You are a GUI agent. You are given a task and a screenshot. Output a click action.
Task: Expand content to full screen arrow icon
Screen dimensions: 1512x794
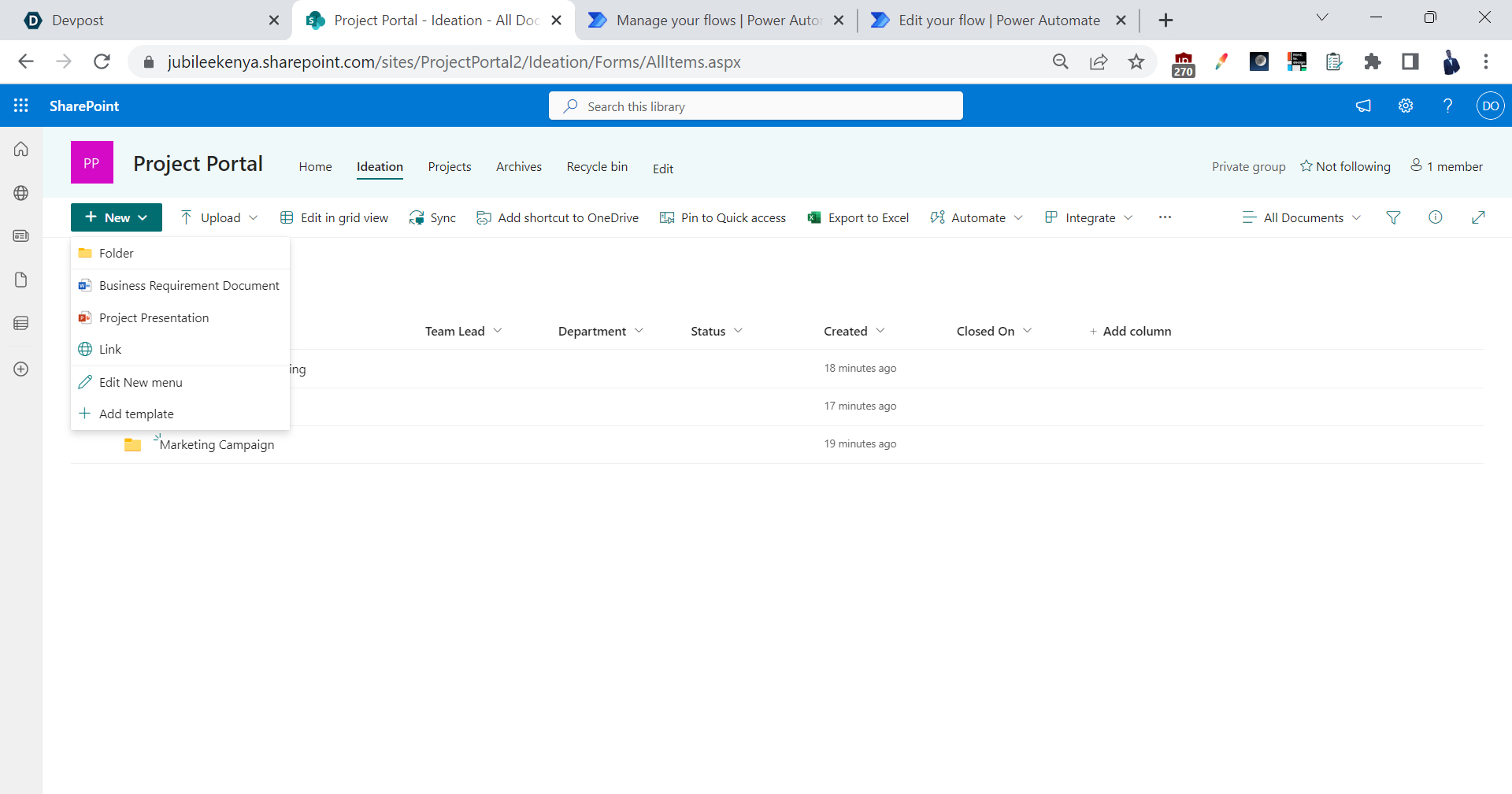(1478, 217)
